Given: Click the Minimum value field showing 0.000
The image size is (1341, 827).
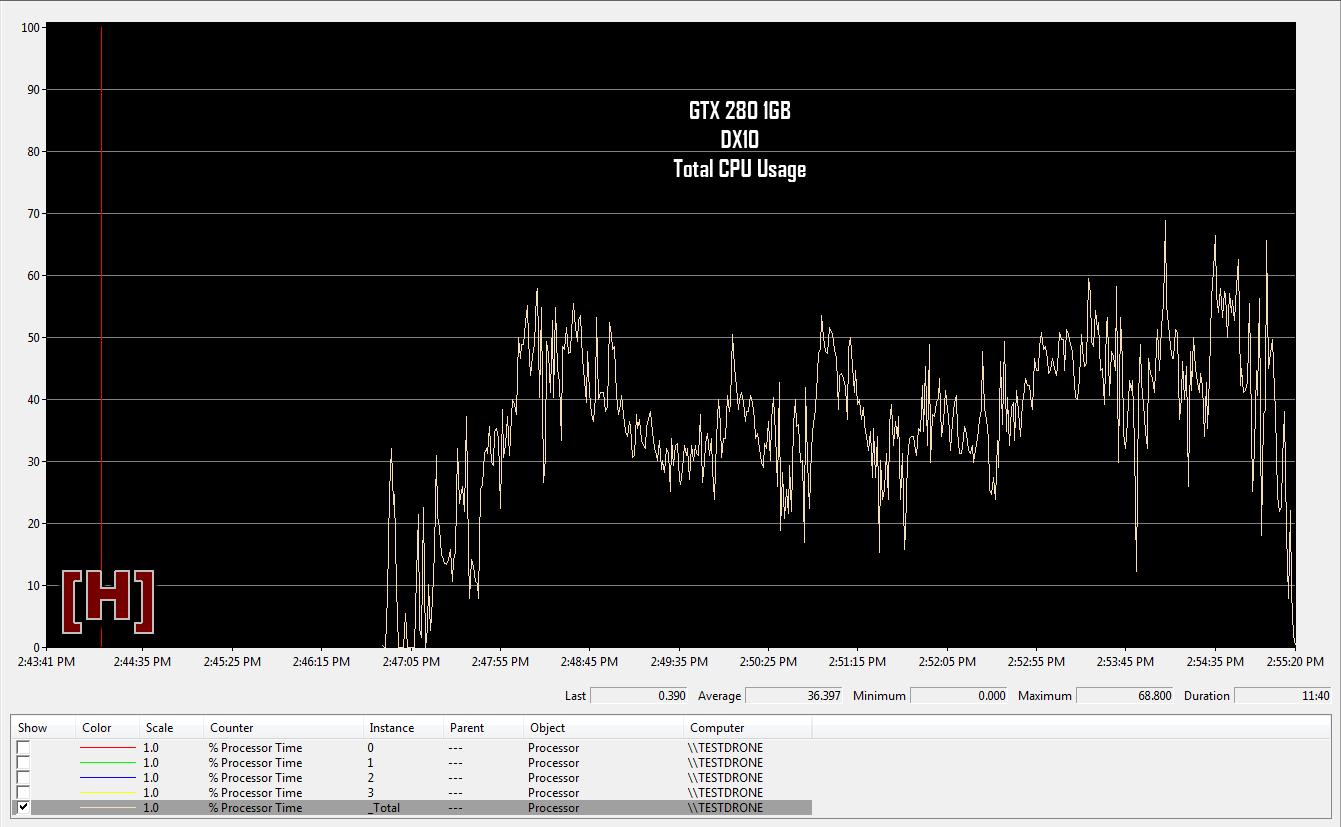Looking at the screenshot, I should [960, 695].
